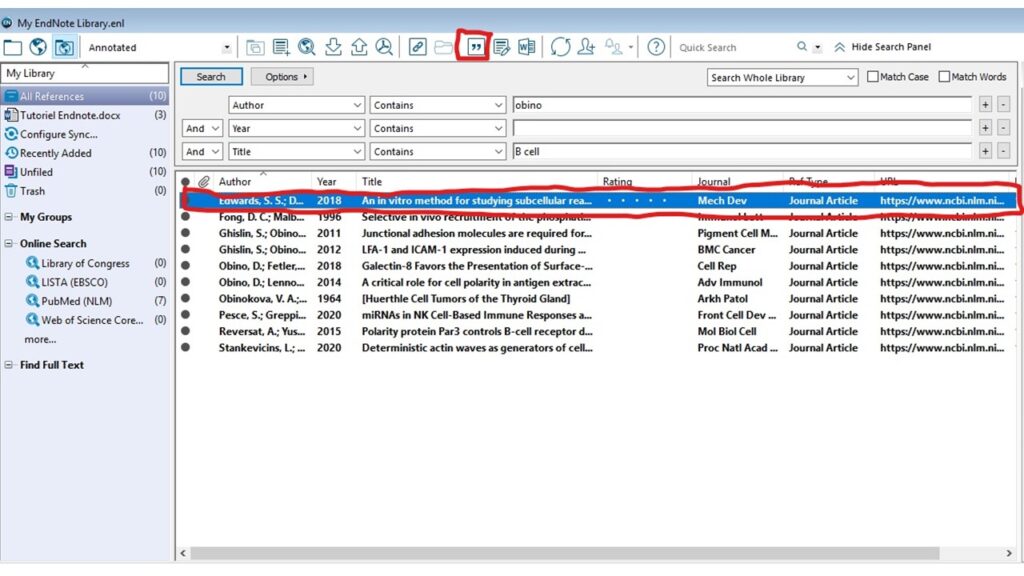Click the Insert Citation quote icon
The height and width of the screenshot is (576, 1024).
[x=473, y=47]
